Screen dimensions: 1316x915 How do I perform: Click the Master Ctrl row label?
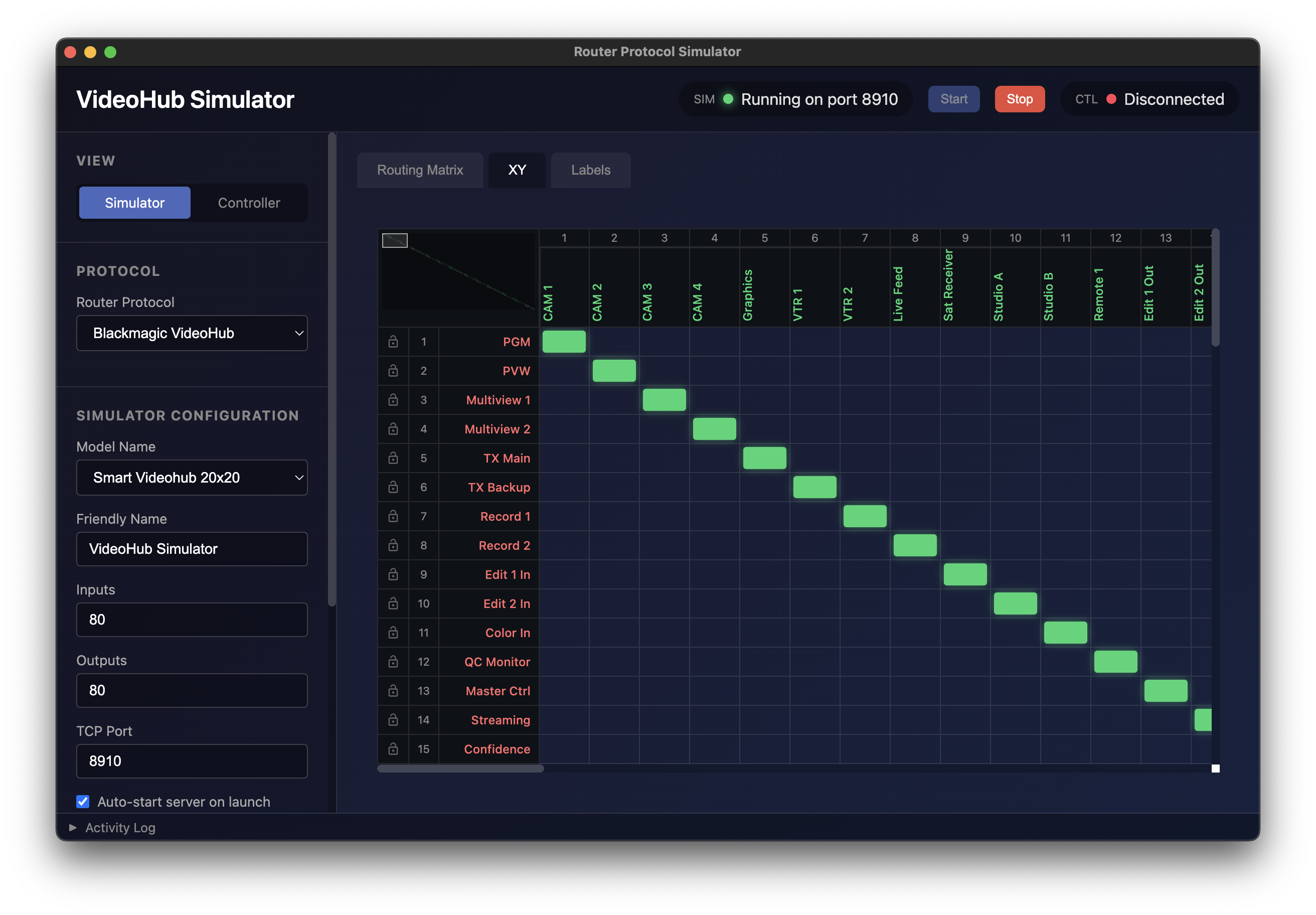coord(489,691)
